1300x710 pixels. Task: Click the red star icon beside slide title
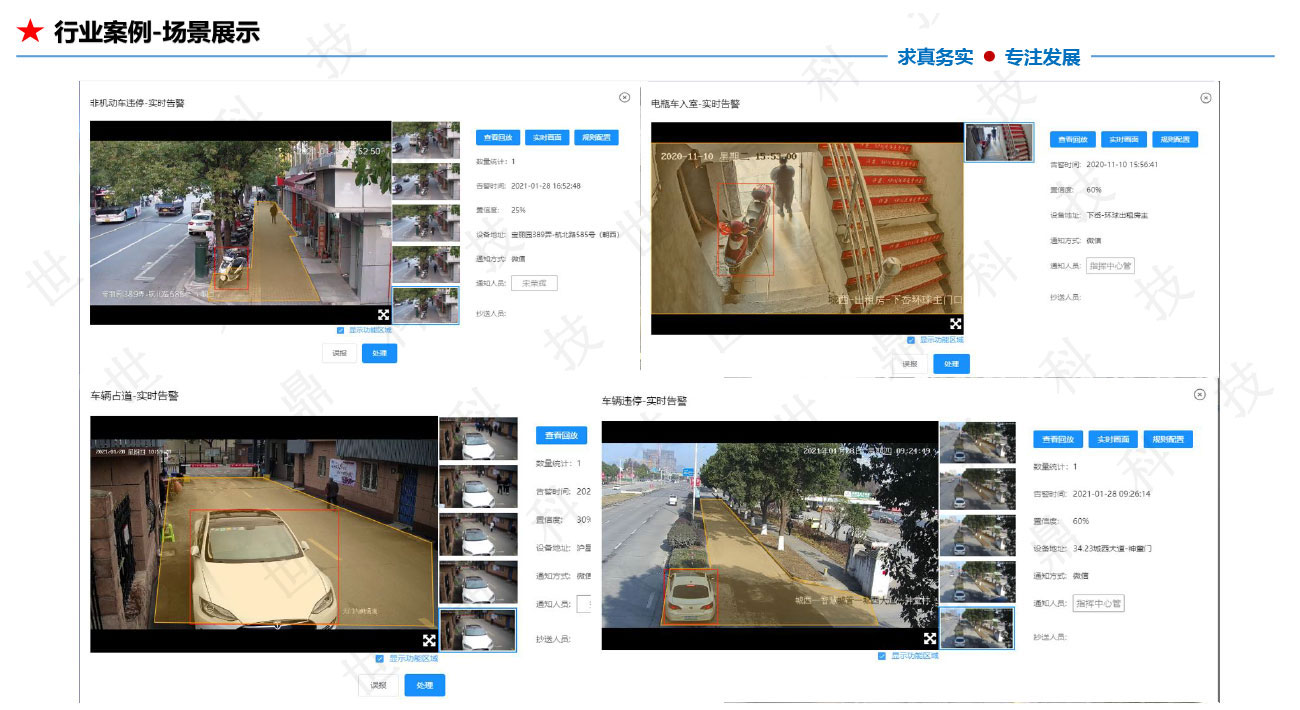30,33
